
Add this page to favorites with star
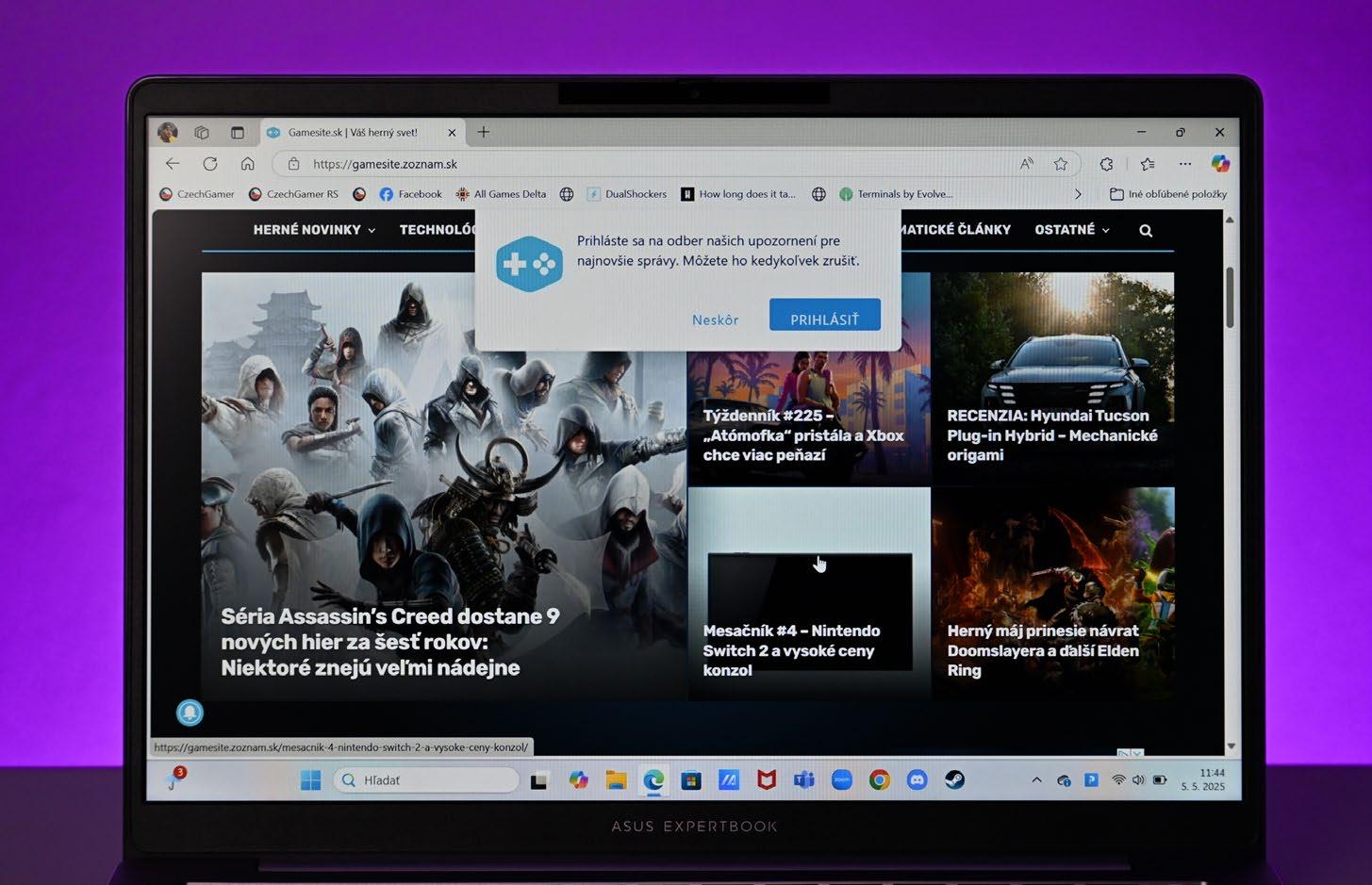(1061, 164)
